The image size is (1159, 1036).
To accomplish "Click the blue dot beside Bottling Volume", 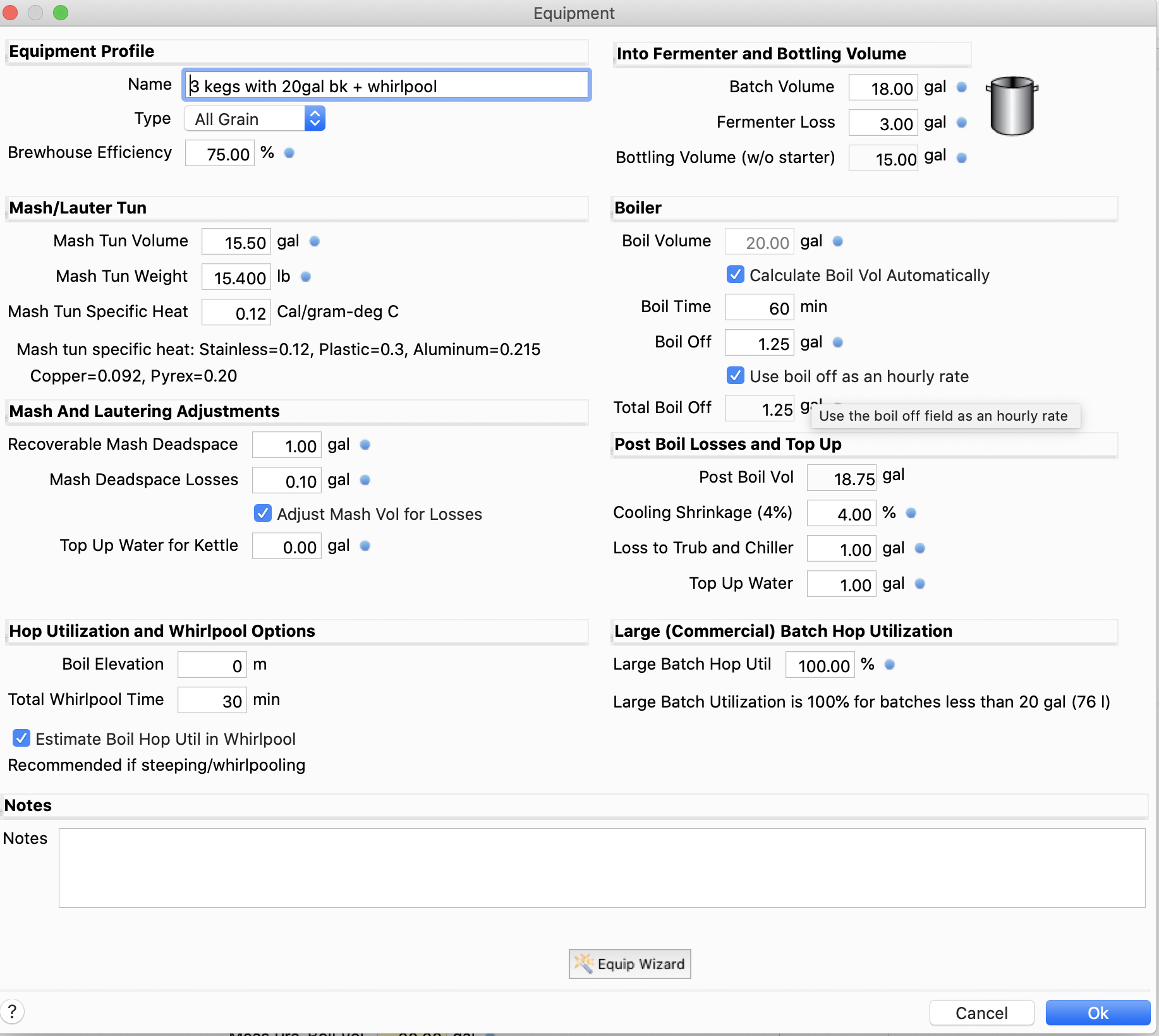I will [962, 158].
